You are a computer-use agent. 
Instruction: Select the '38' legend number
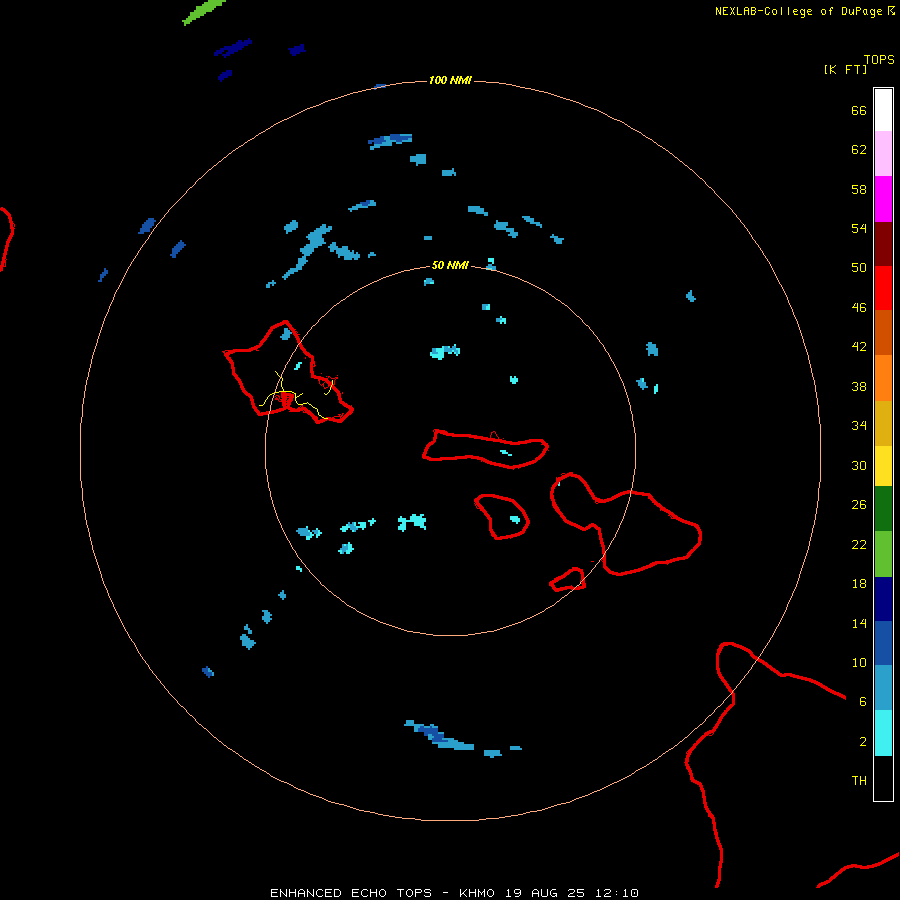pyautogui.click(x=859, y=386)
